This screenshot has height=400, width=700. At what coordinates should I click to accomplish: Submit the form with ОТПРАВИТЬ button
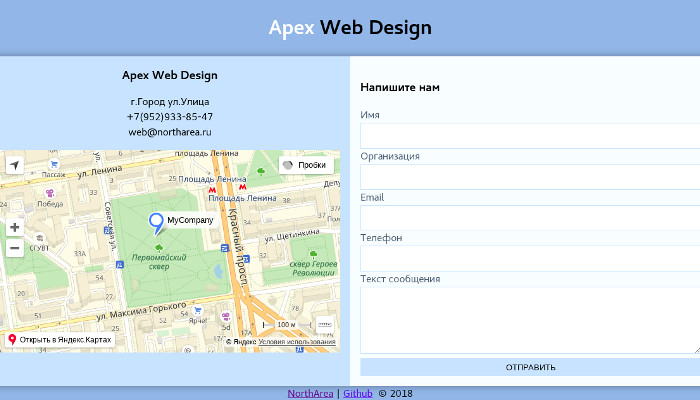(530, 367)
